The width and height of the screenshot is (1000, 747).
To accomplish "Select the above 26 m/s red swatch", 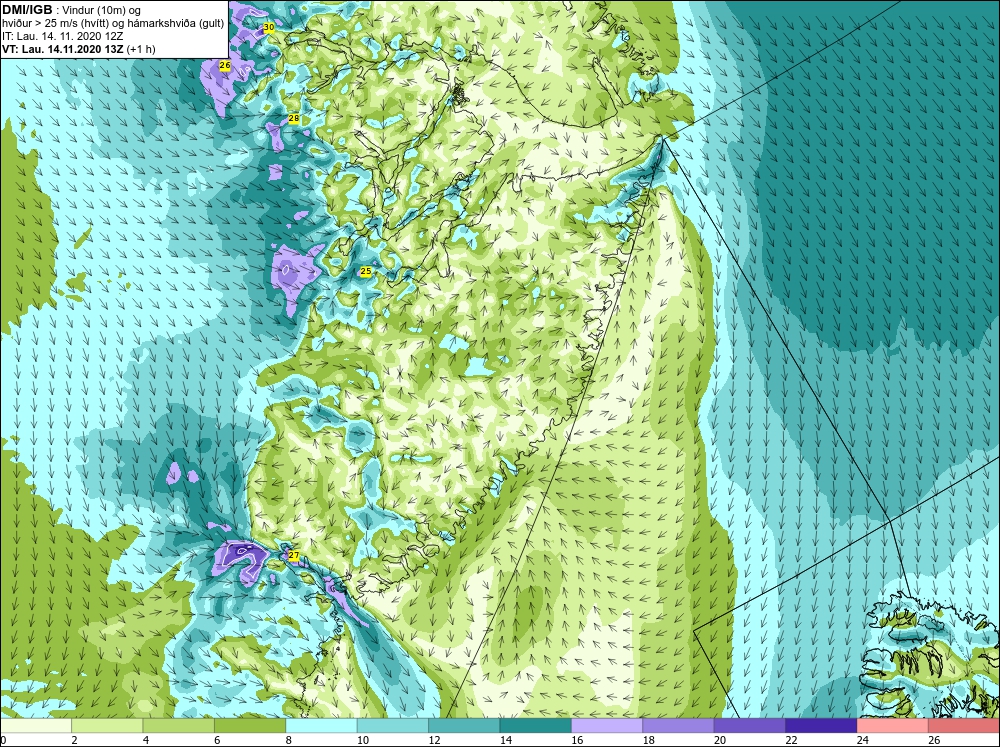I will (964, 726).
